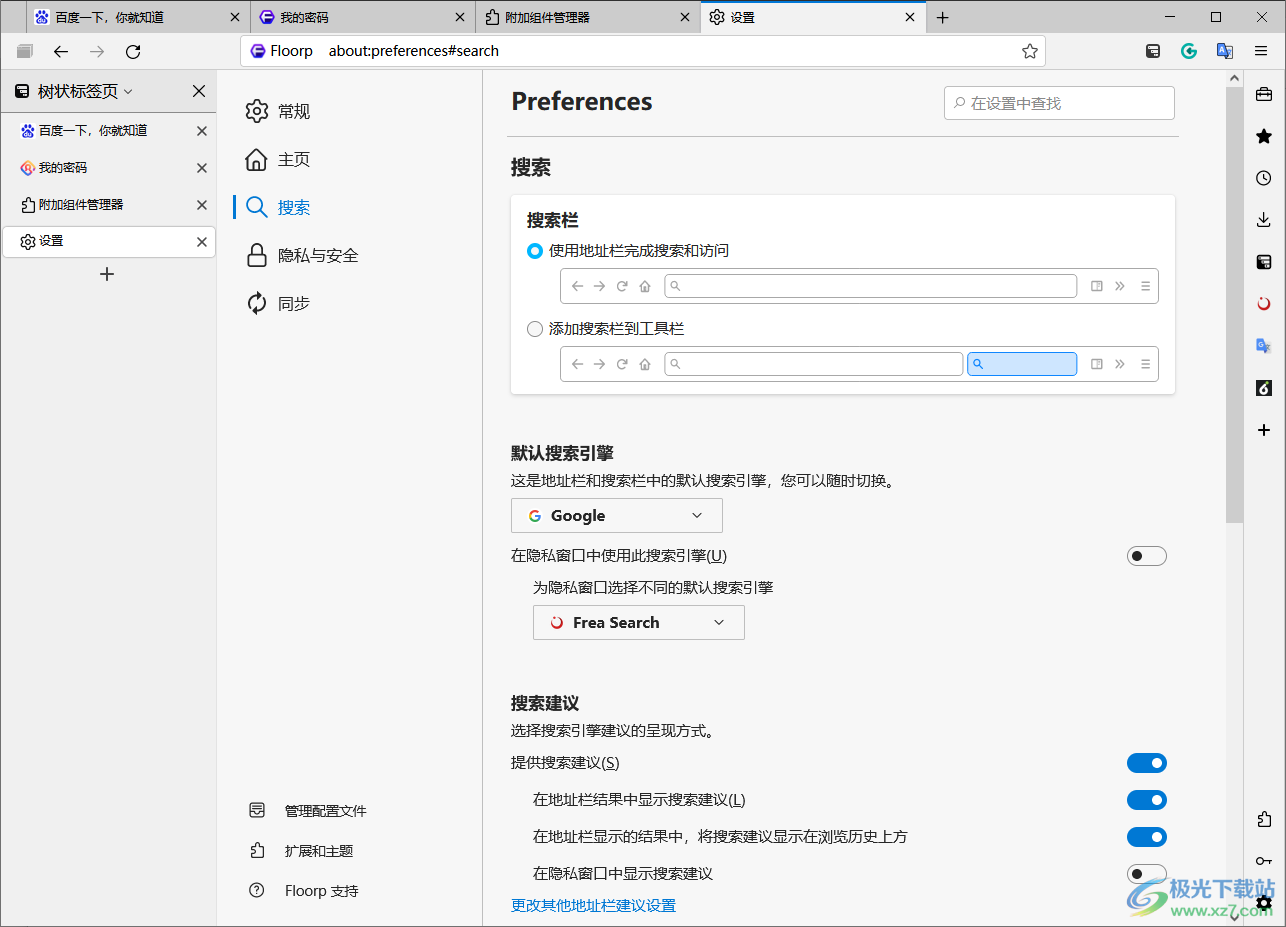Disable 提供搜索建议 toggle
Image resolution: width=1286 pixels, height=927 pixels.
click(x=1146, y=762)
